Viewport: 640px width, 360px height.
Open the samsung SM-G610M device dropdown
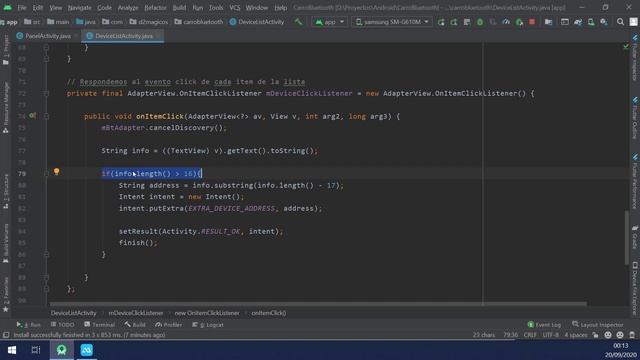coord(392,22)
